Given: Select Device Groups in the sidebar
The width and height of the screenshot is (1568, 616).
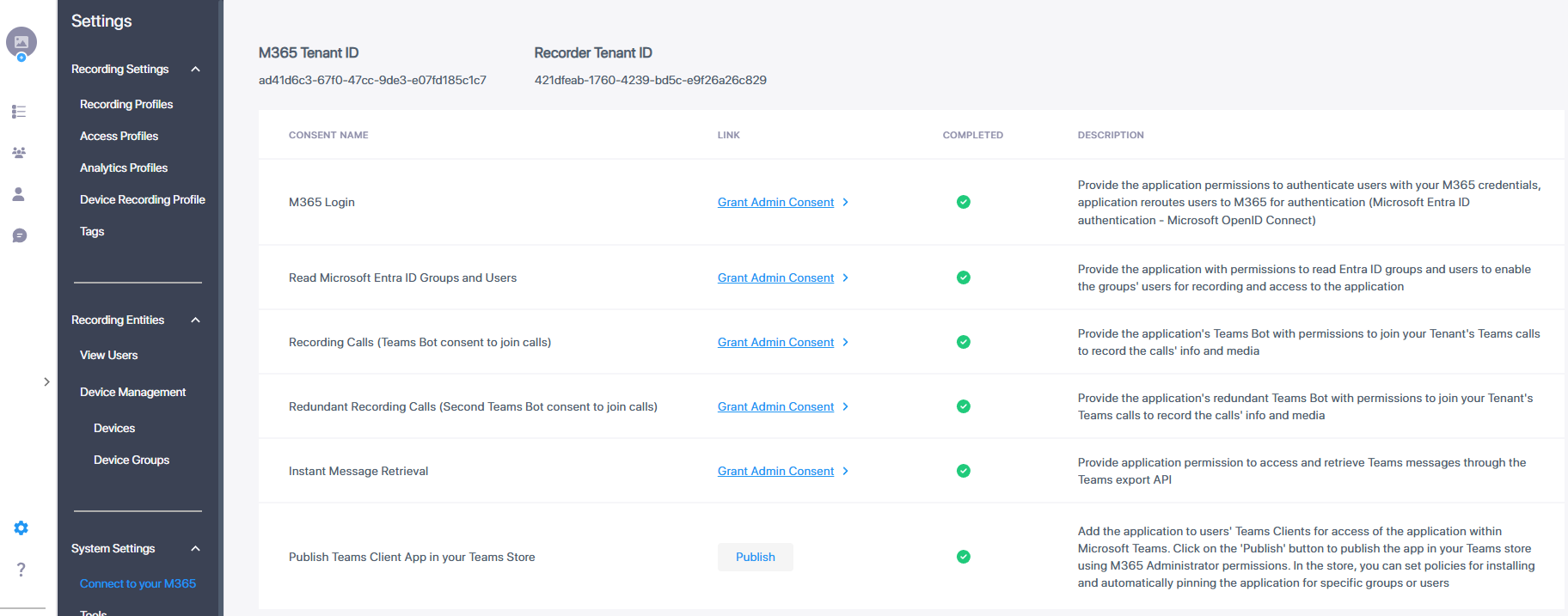Looking at the screenshot, I should click(132, 460).
